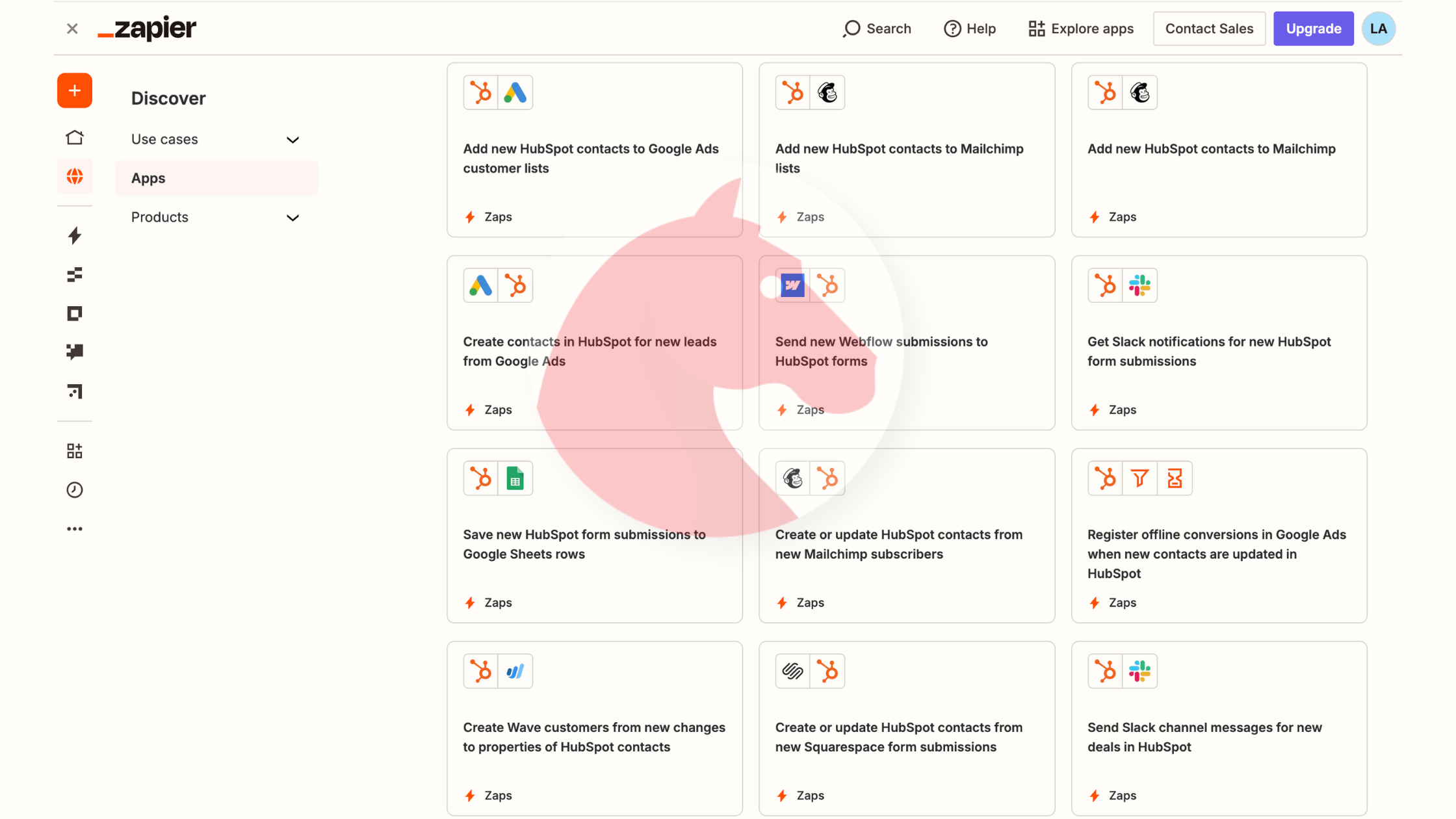Click the Discover heading
The image size is (1456, 819).
(168, 98)
